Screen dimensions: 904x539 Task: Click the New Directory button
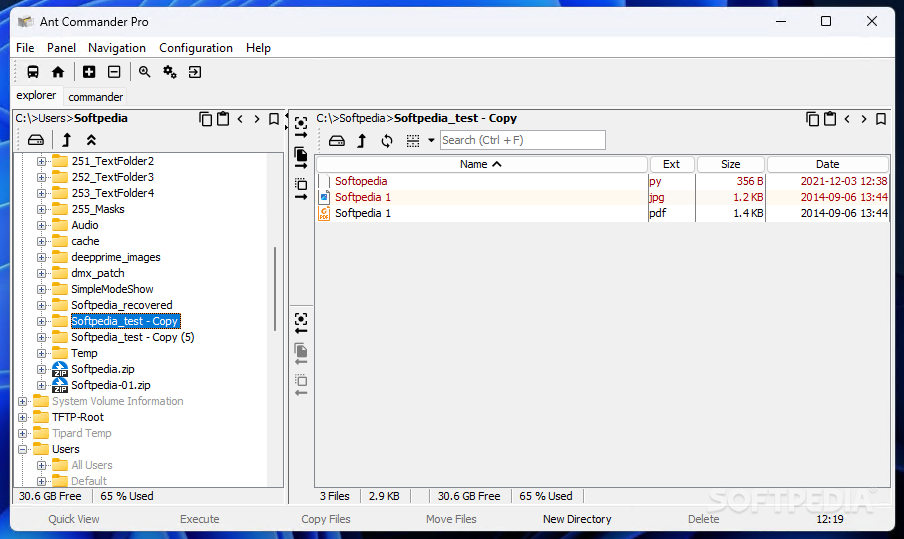577,519
